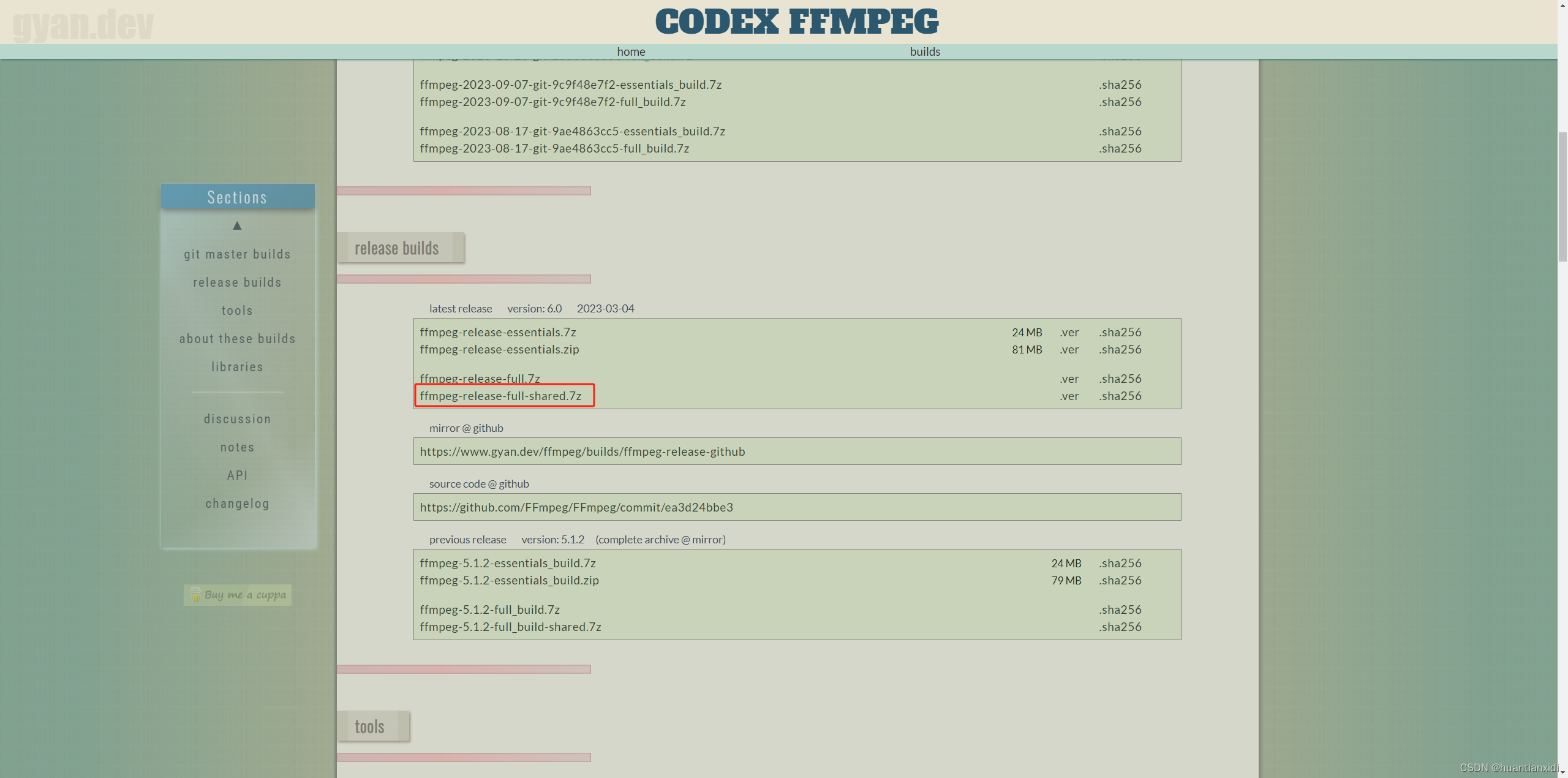Download ffmpeg-release-full.7z
1568x778 pixels.
coord(480,379)
